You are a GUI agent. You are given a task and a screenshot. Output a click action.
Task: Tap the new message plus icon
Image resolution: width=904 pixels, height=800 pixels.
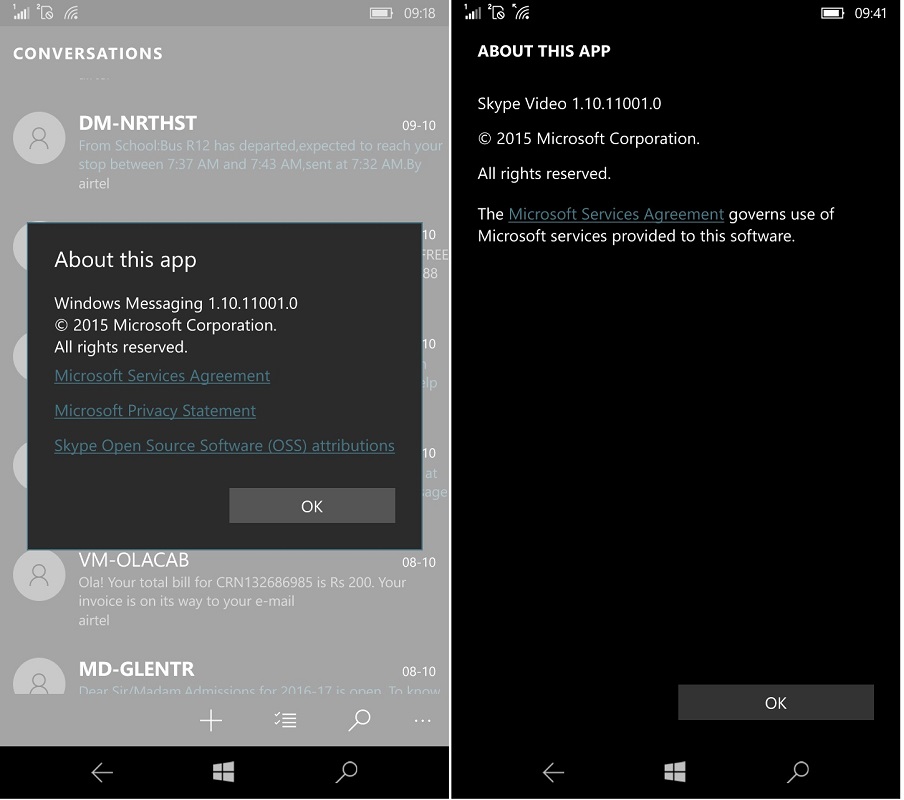click(x=211, y=720)
